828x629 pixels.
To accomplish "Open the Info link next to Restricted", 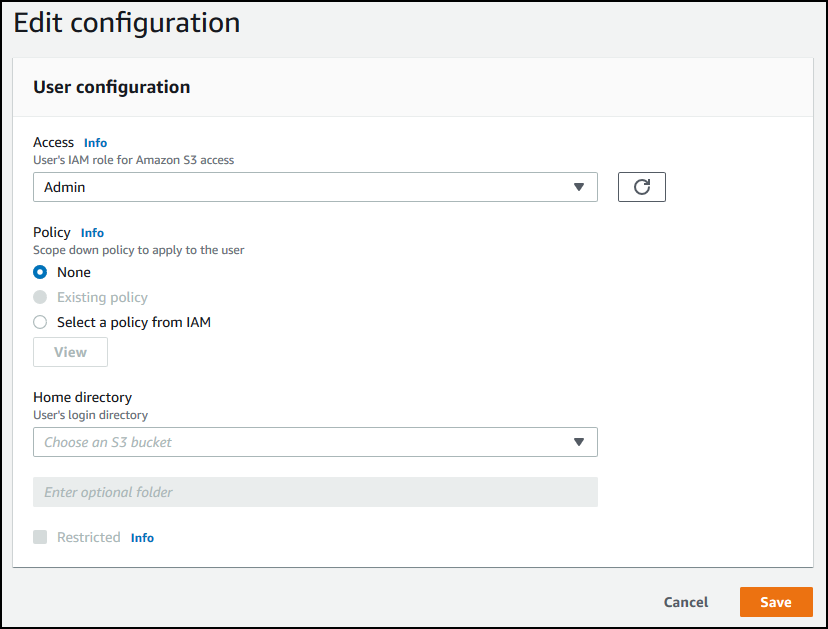I will (142, 537).
